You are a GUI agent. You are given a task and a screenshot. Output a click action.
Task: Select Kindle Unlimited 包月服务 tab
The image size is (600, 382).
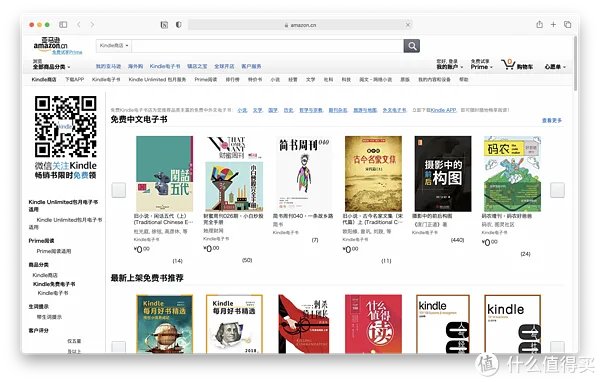157,80
